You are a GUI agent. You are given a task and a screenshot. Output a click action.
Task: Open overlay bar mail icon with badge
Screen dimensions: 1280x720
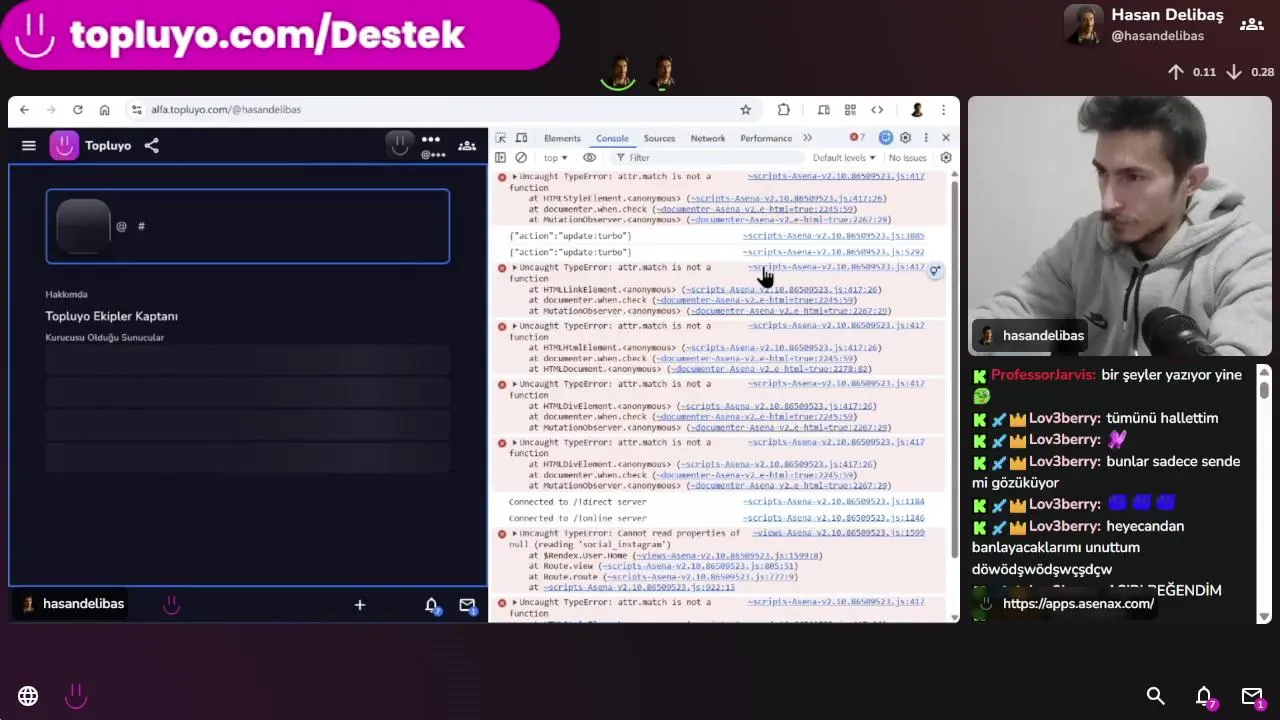[x=1253, y=697]
